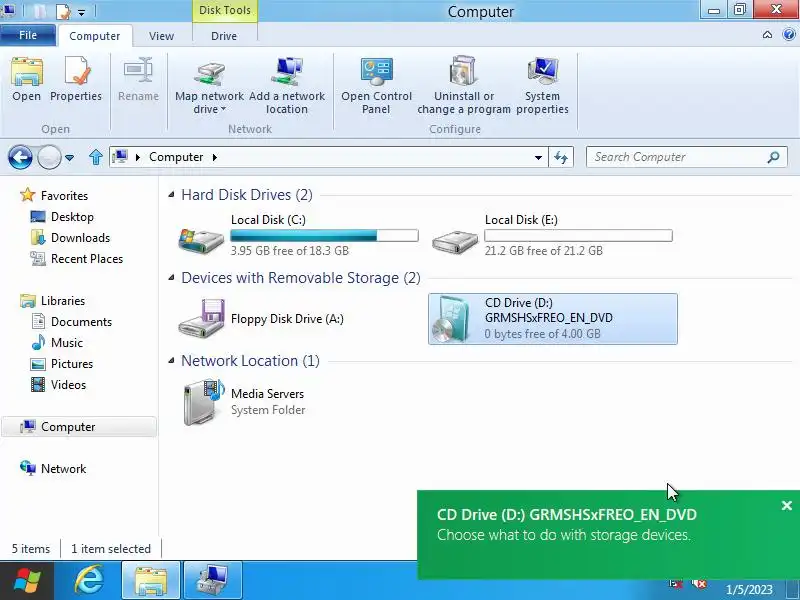The height and width of the screenshot is (600, 800).
Task: Open Control Panel from ribbon
Action: [x=377, y=85]
